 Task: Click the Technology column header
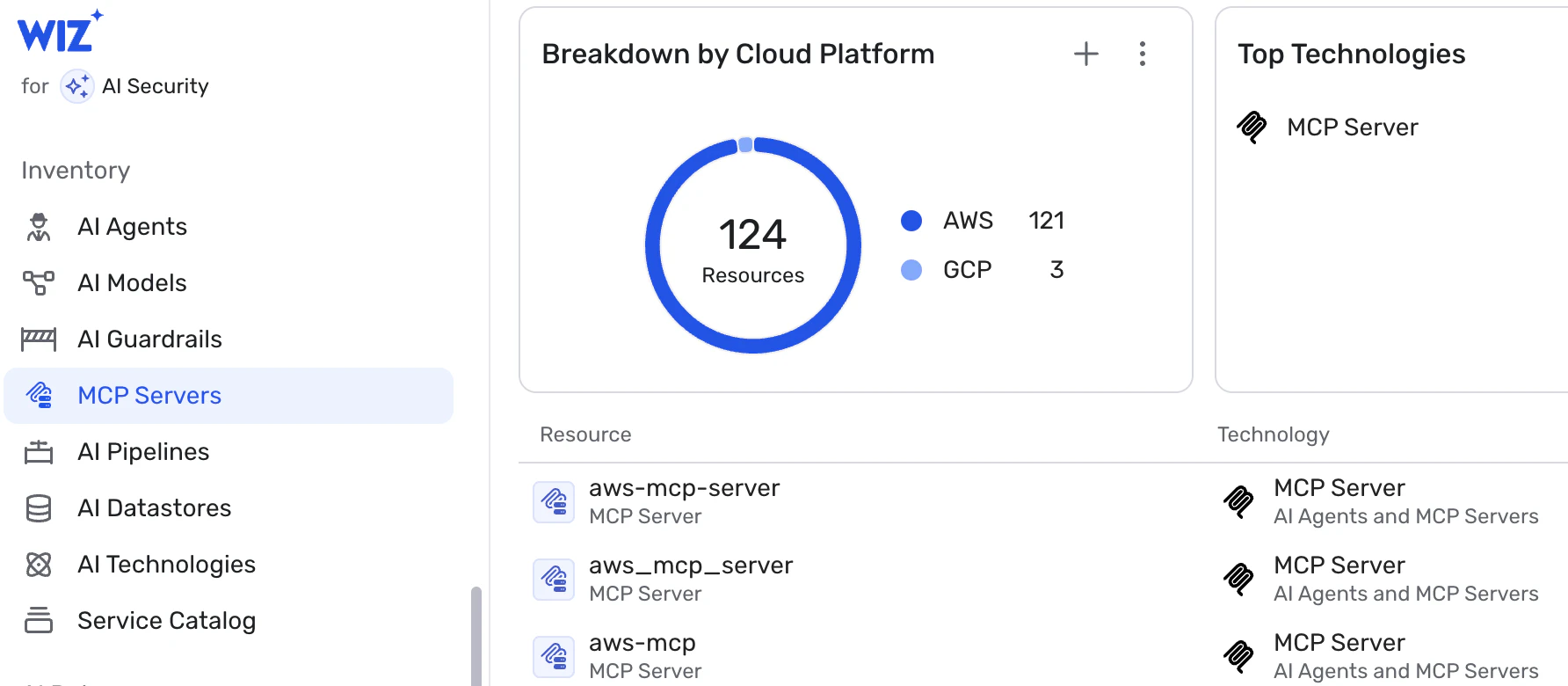click(1273, 434)
